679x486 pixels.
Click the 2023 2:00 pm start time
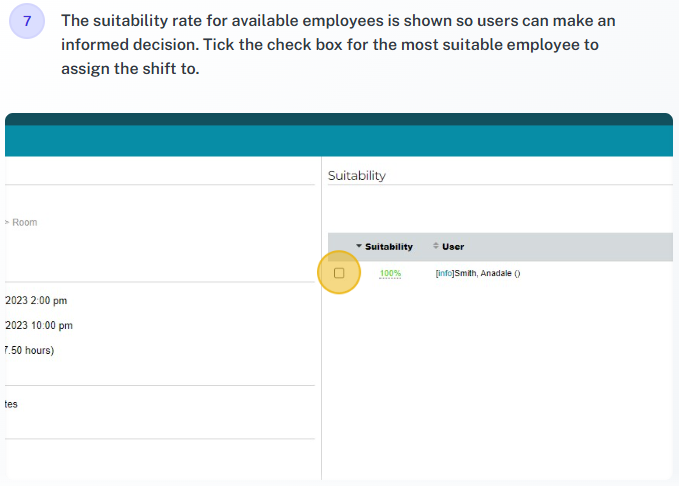point(36,301)
